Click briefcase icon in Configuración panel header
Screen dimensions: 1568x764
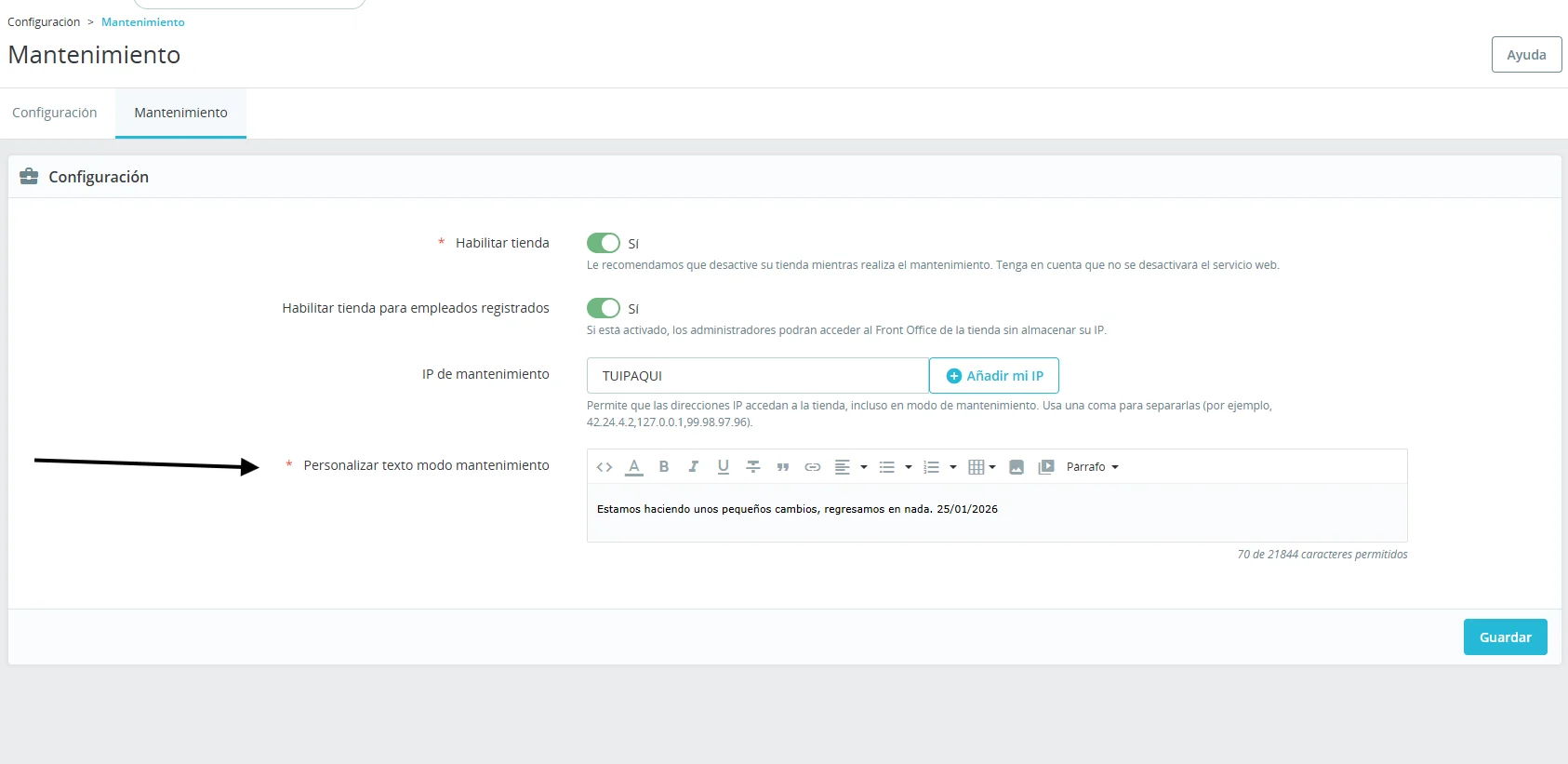(29, 177)
